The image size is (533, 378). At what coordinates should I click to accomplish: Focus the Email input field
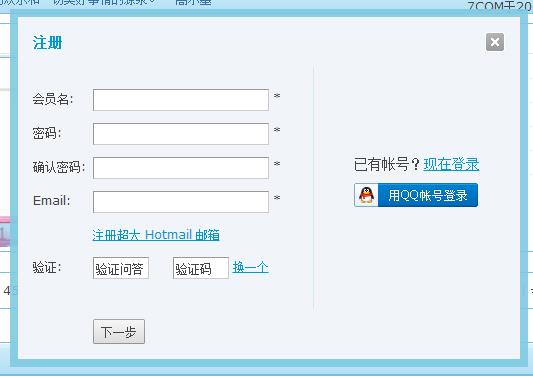(x=181, y=202)
